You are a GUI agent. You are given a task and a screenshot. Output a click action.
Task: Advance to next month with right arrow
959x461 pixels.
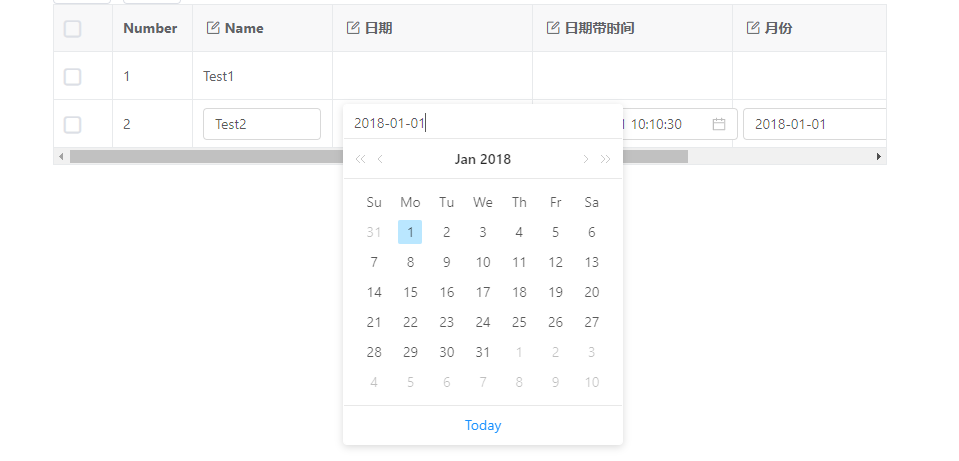coord(585,159)
